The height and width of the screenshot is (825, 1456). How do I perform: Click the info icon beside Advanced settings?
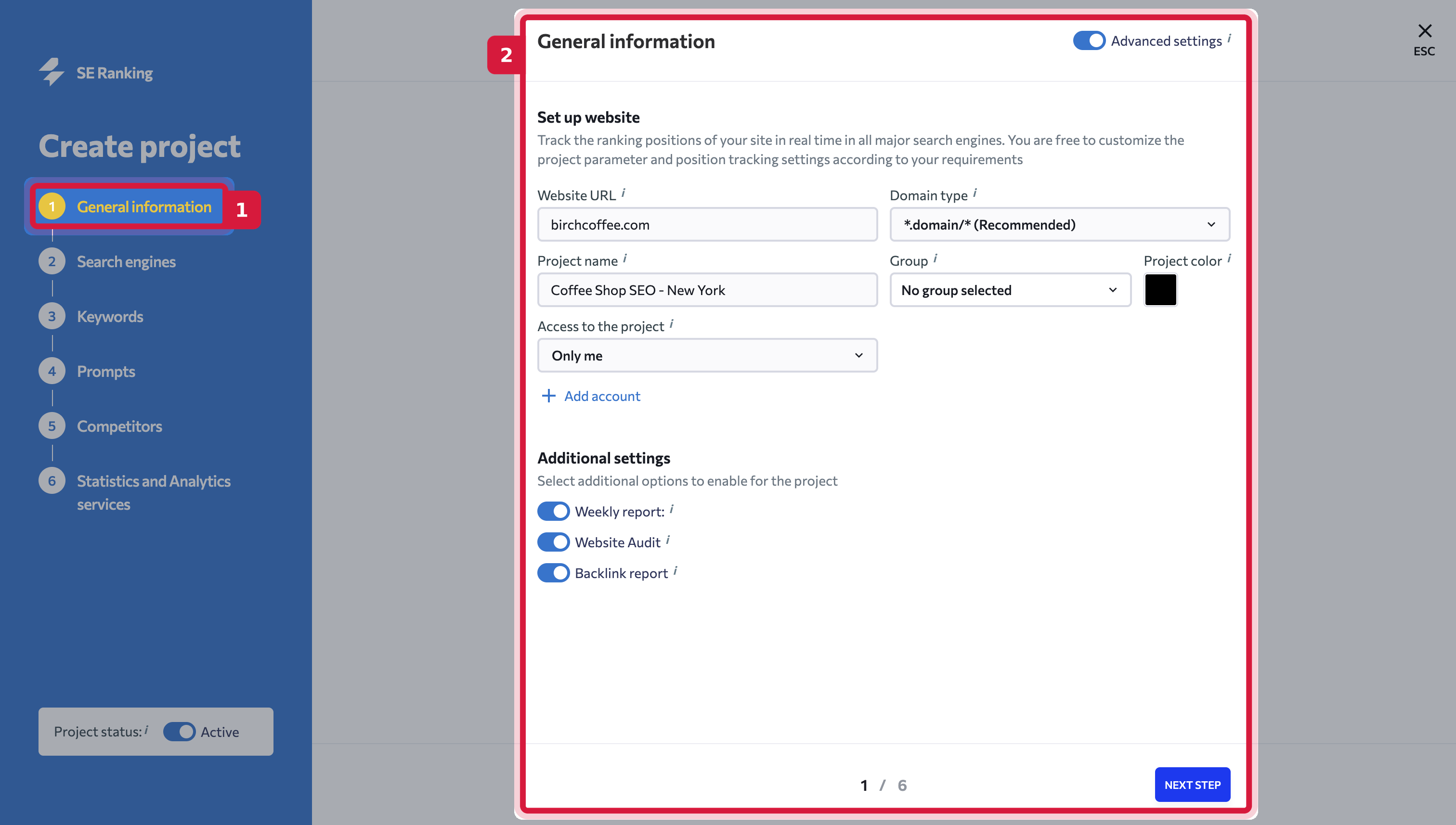(x=1229, y=39)
